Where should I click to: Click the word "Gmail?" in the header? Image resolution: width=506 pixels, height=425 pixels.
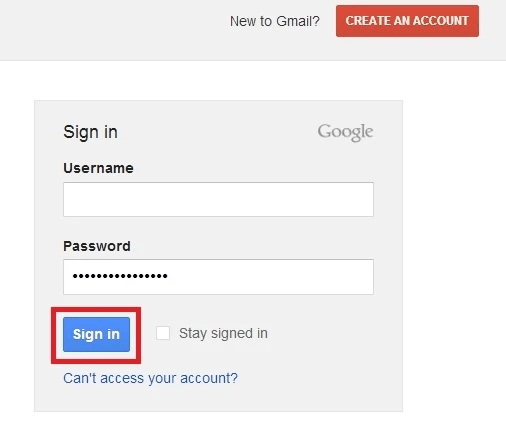[298, 21]
